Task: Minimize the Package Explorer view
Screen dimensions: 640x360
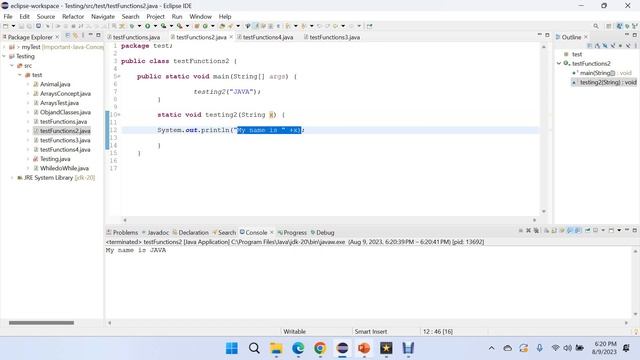Action: 91,35
